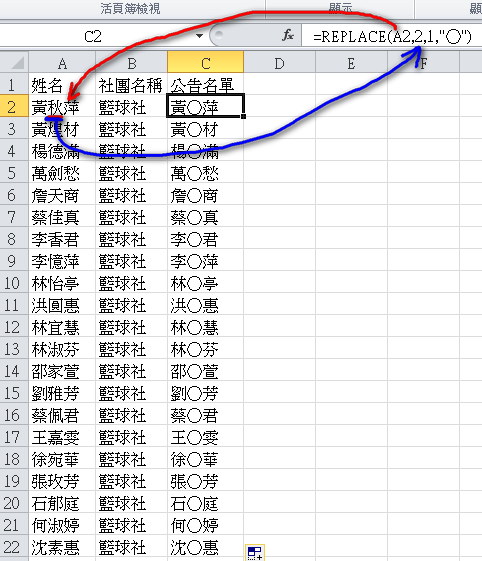Screen dimensions: 482x561
Task: Select column D header
Action: 279,62
